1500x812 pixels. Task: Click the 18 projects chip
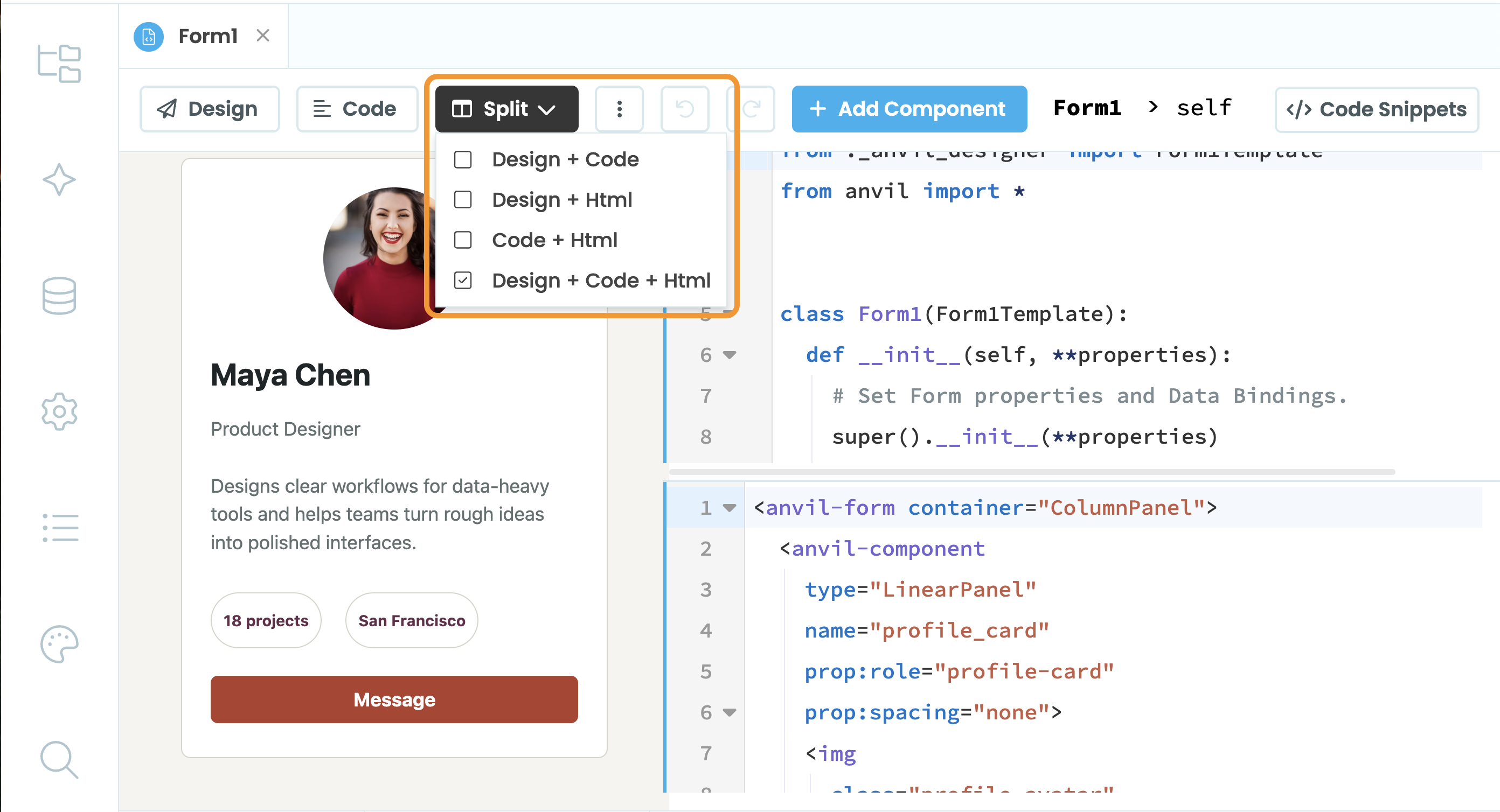(266, 620)
